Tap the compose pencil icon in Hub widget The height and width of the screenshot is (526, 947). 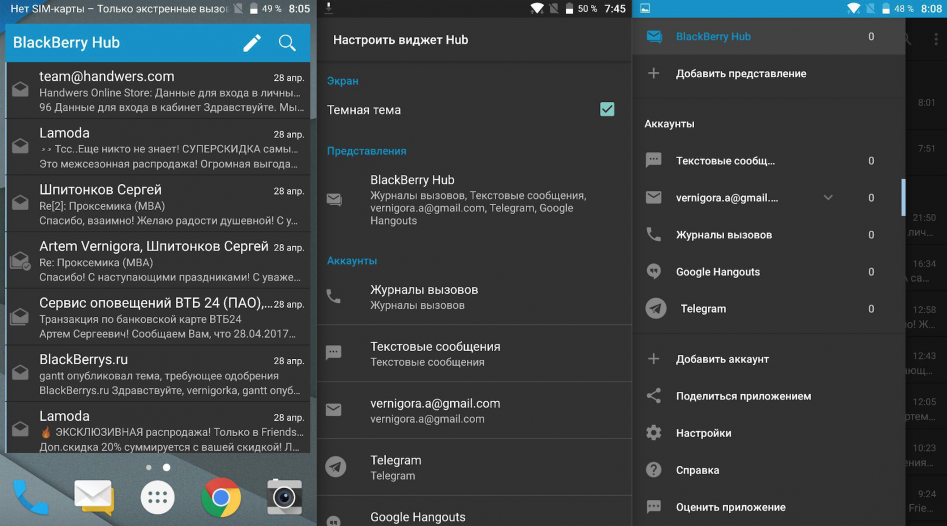[x=252, y=43]
